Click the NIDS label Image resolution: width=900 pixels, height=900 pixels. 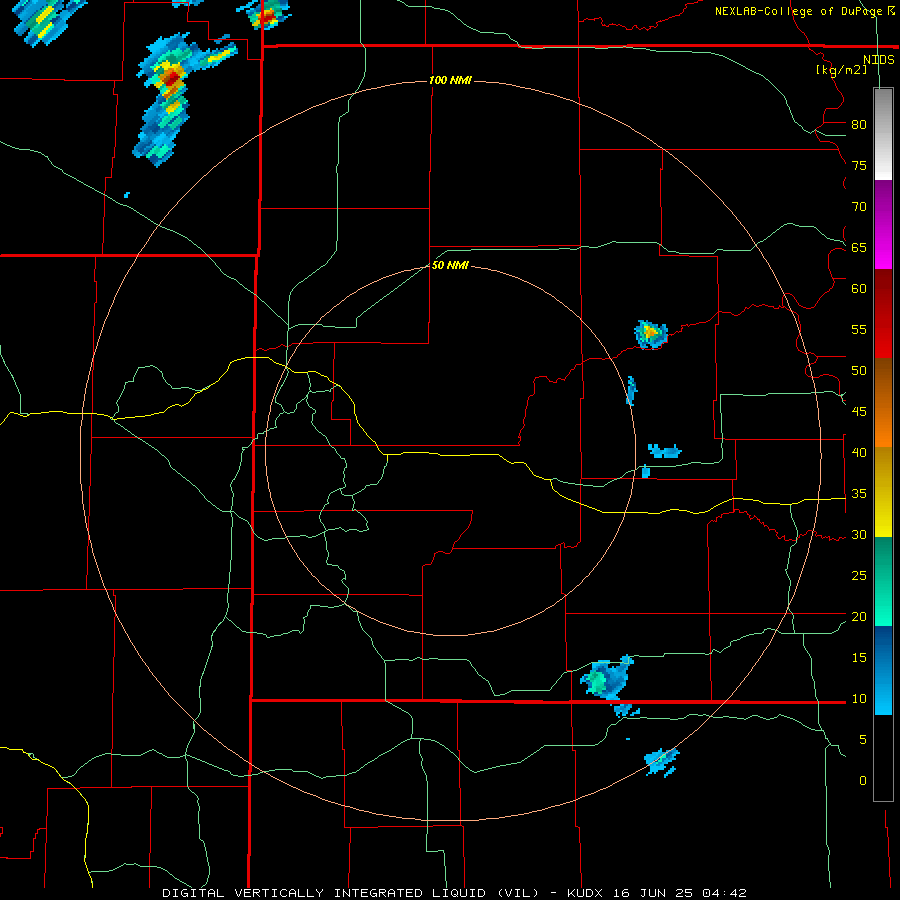pyautogui.click(x=879, y=60)
